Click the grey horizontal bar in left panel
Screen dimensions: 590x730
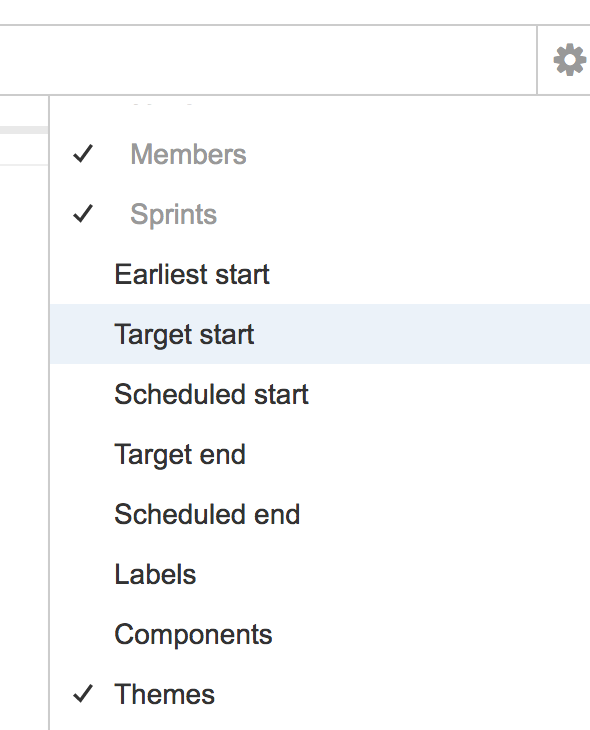[x=24, y=130]
